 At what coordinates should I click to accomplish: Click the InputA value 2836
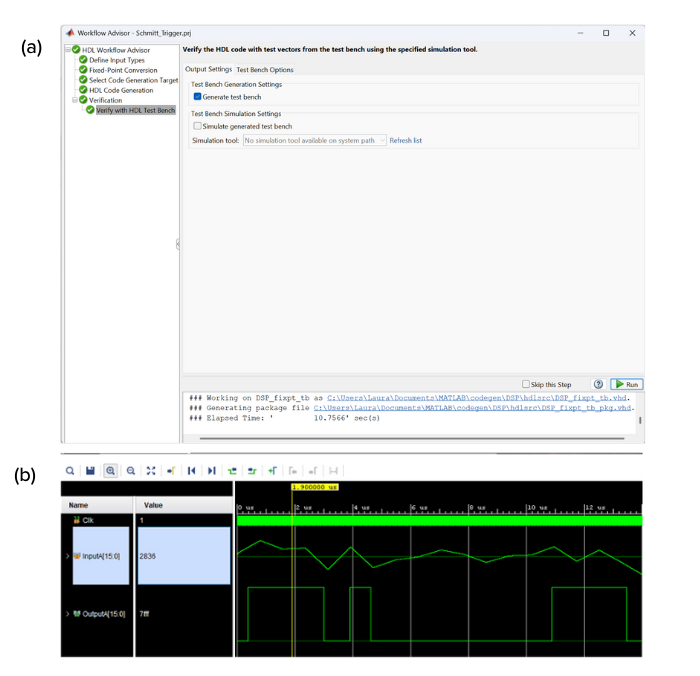[147, 556]
